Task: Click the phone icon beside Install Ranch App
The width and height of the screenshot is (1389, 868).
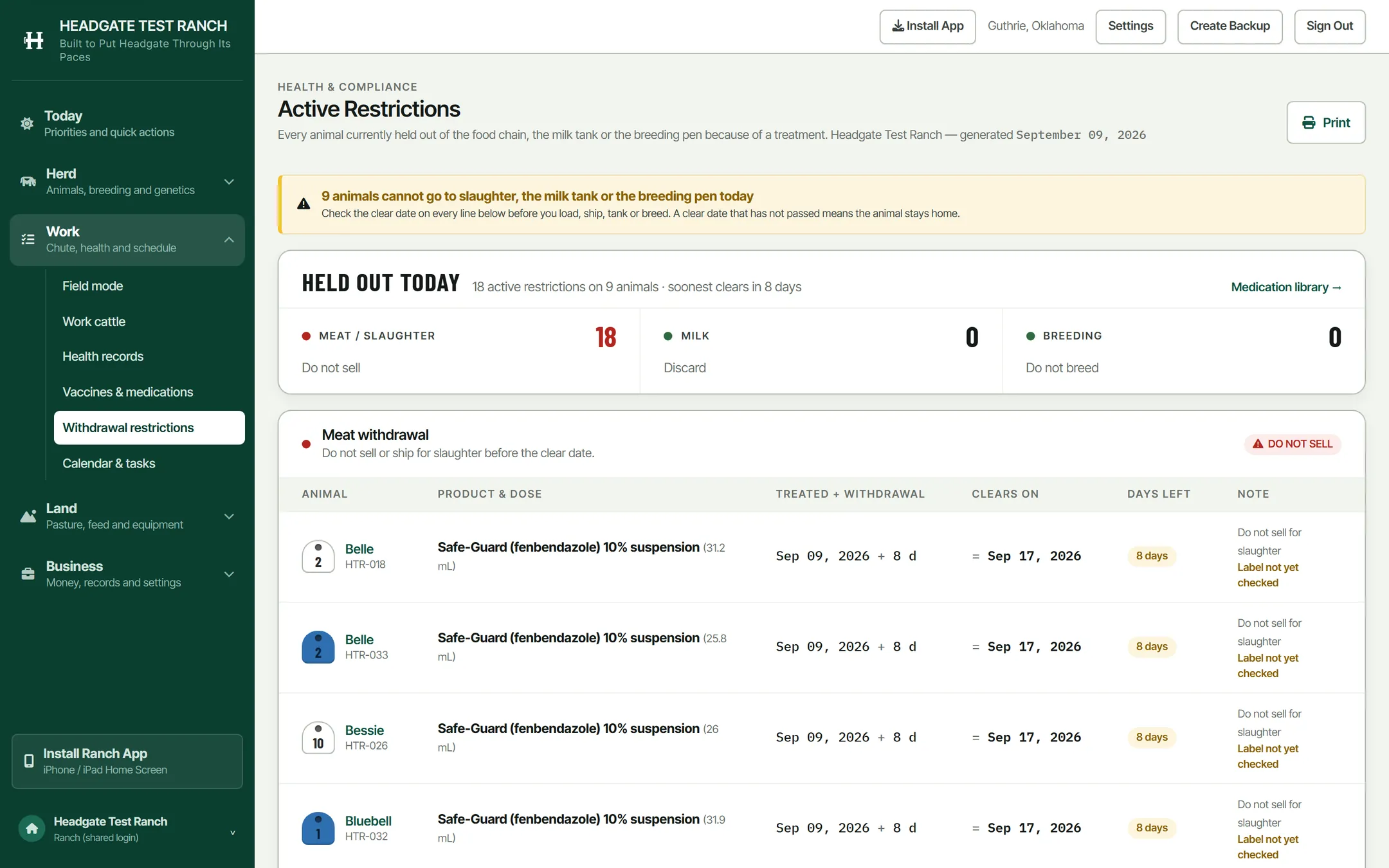Action: [x=29, y=761]
